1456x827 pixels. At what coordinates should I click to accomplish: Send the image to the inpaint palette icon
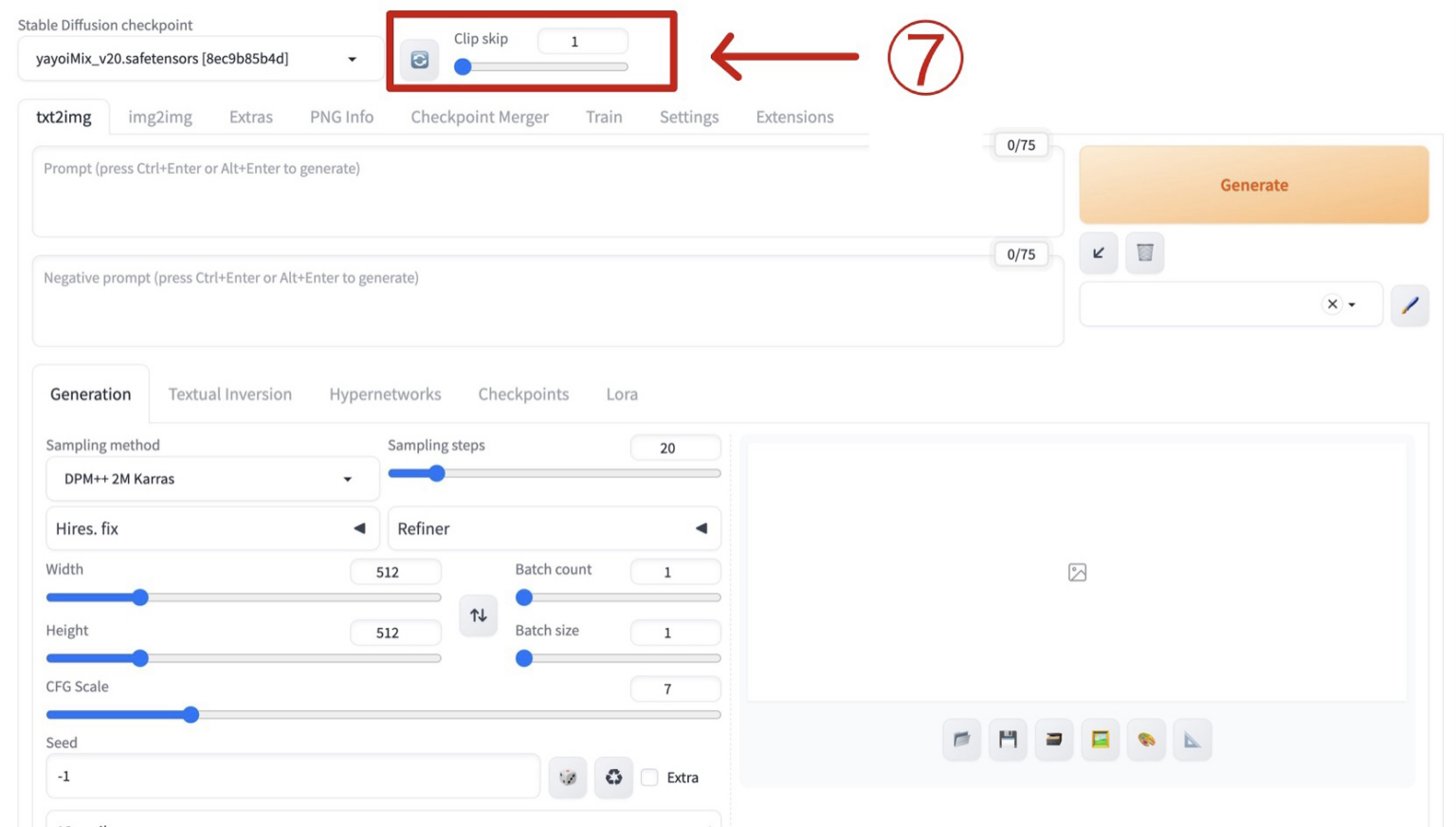(1146, 740)
